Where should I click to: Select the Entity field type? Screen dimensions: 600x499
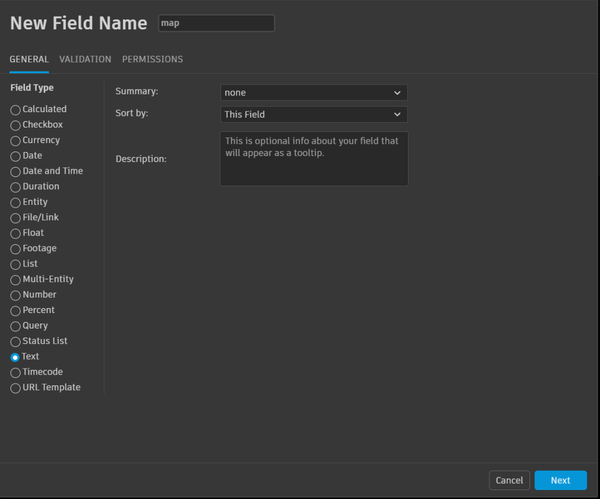15,203
